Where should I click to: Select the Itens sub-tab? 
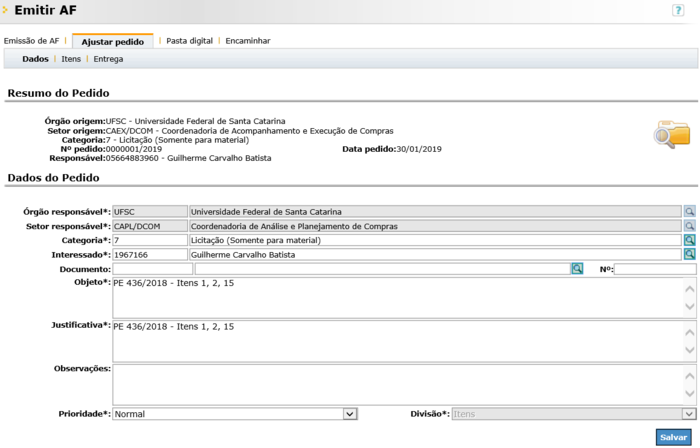click(71, 59)
